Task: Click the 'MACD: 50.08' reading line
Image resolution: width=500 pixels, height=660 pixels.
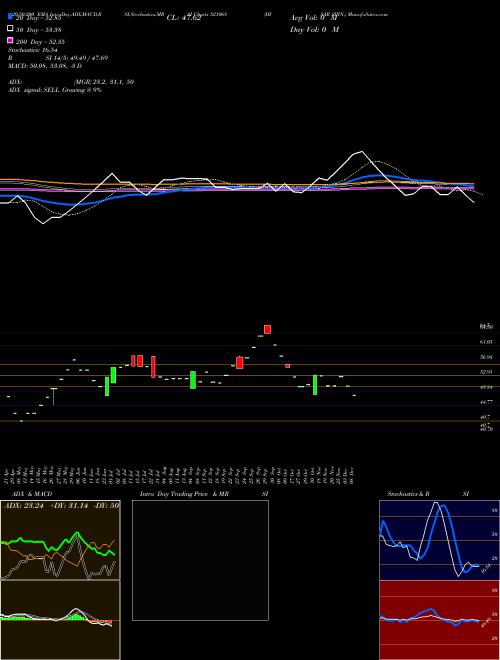Action: click(45, 66)
